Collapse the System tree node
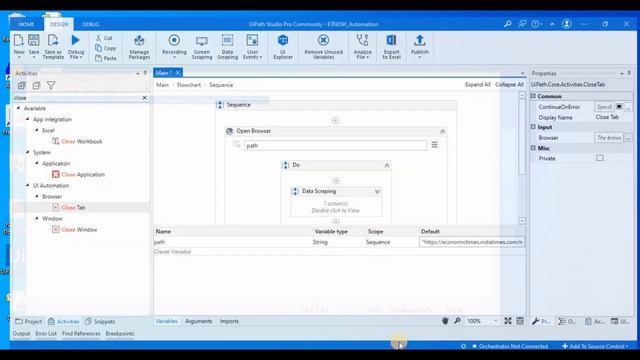Viewport: 640px width, 360px height. click(28, 152)
